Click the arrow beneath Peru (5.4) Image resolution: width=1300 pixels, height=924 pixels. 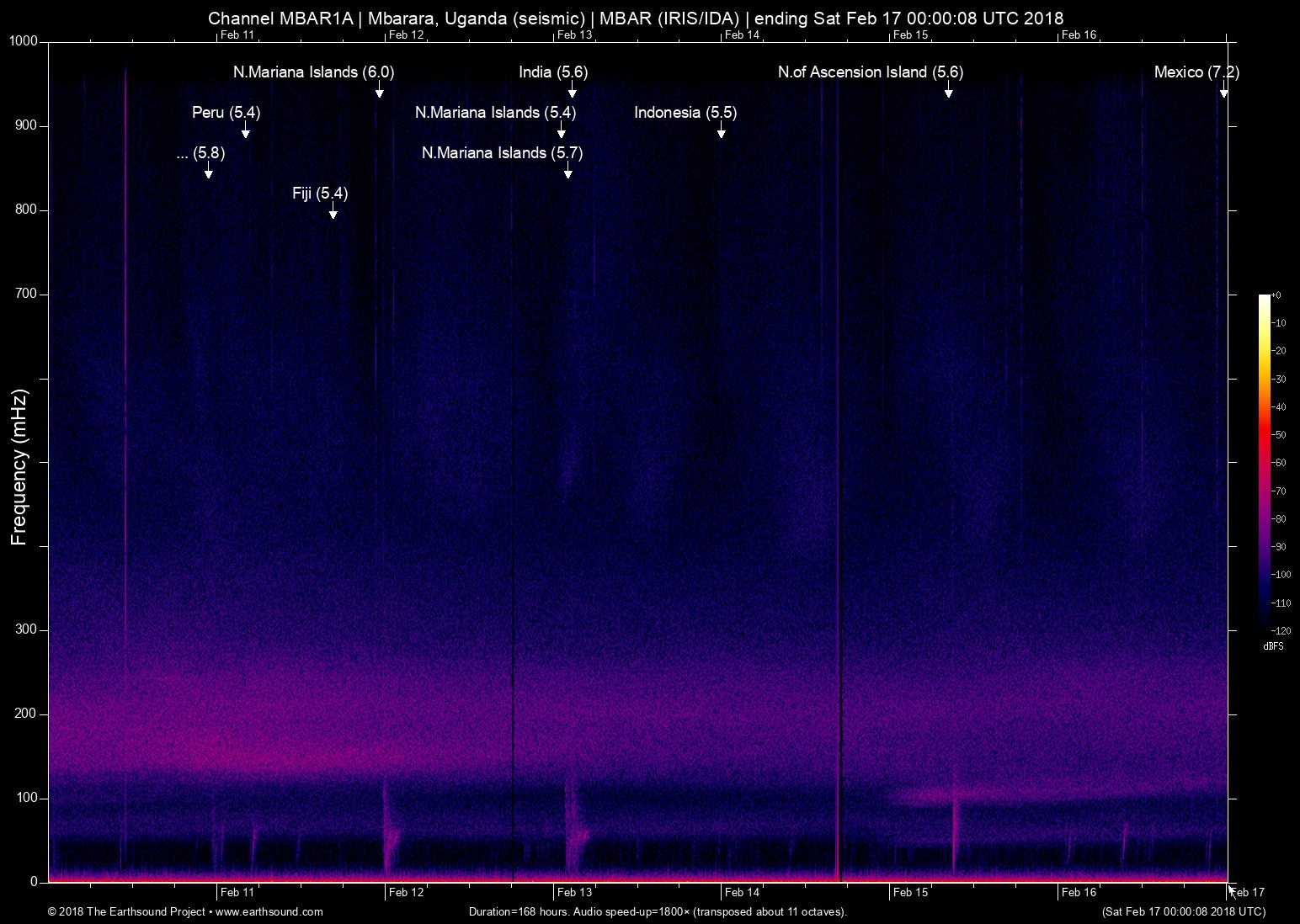[x=245, y=131]
